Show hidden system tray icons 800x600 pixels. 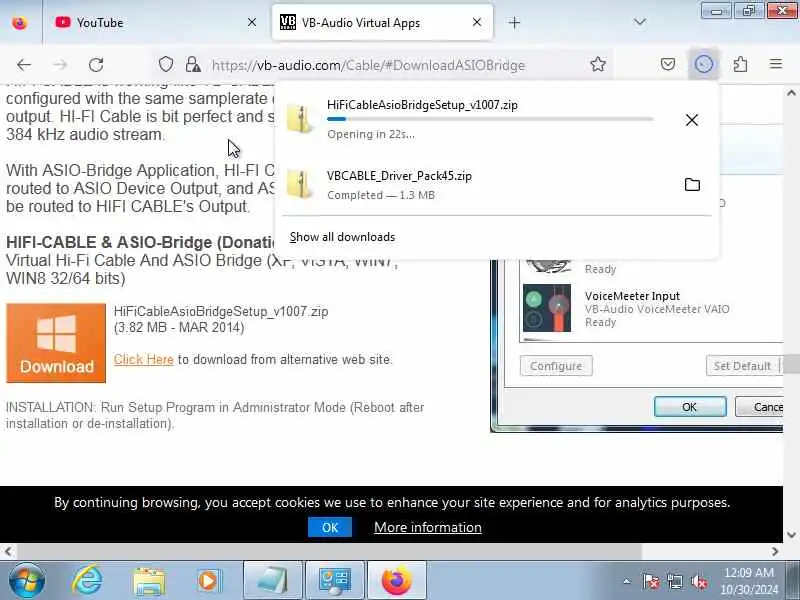(627, 581)
